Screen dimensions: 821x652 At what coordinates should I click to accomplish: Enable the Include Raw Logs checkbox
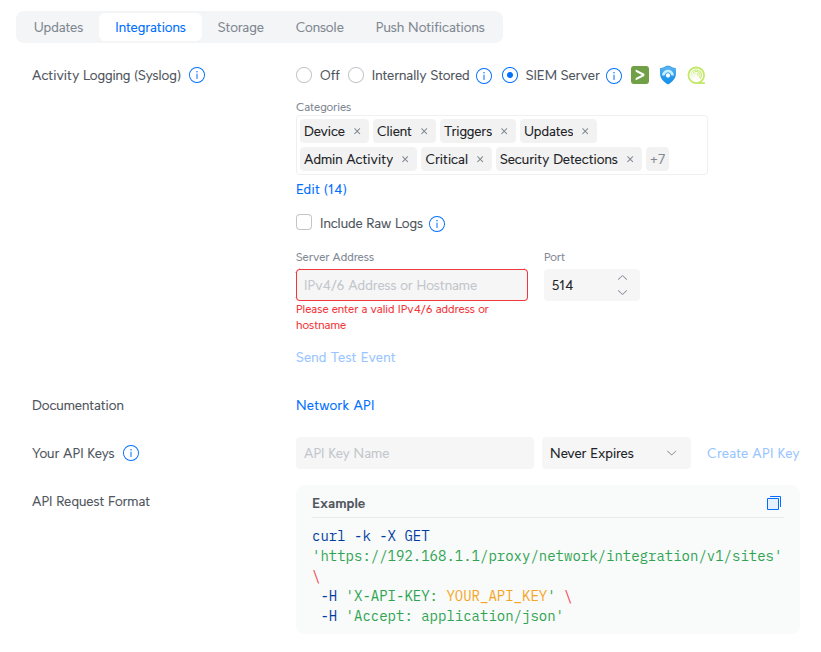pyautogui.click(x=304, y=223)
